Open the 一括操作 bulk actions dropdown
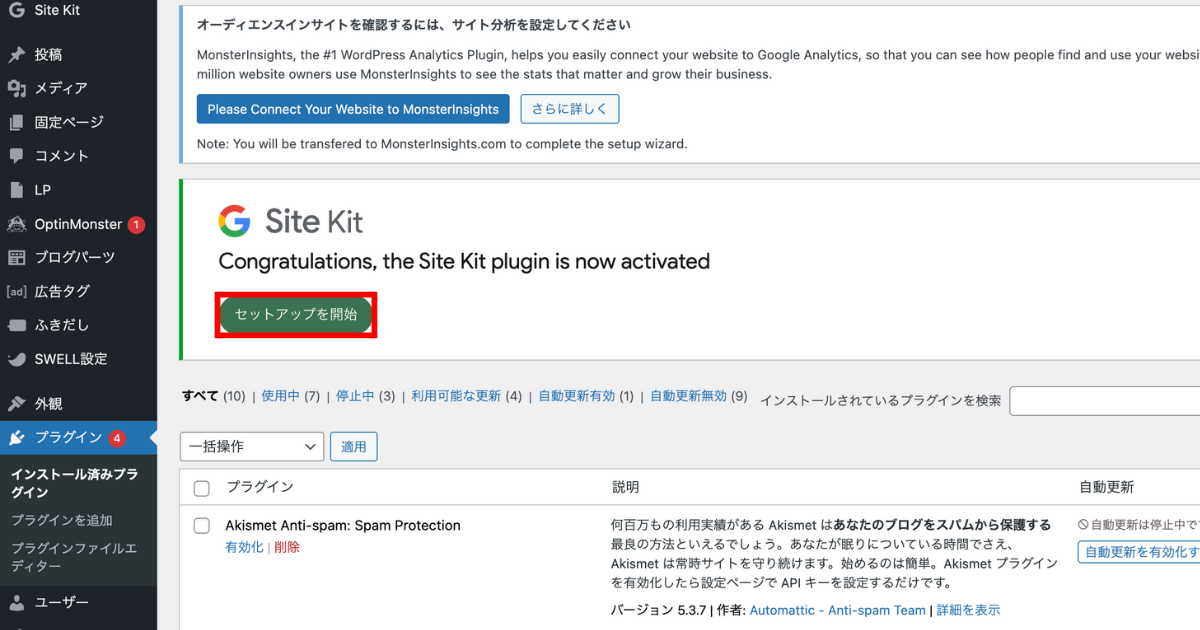Viewport: 1200px width, 630px height. (252, 447)
